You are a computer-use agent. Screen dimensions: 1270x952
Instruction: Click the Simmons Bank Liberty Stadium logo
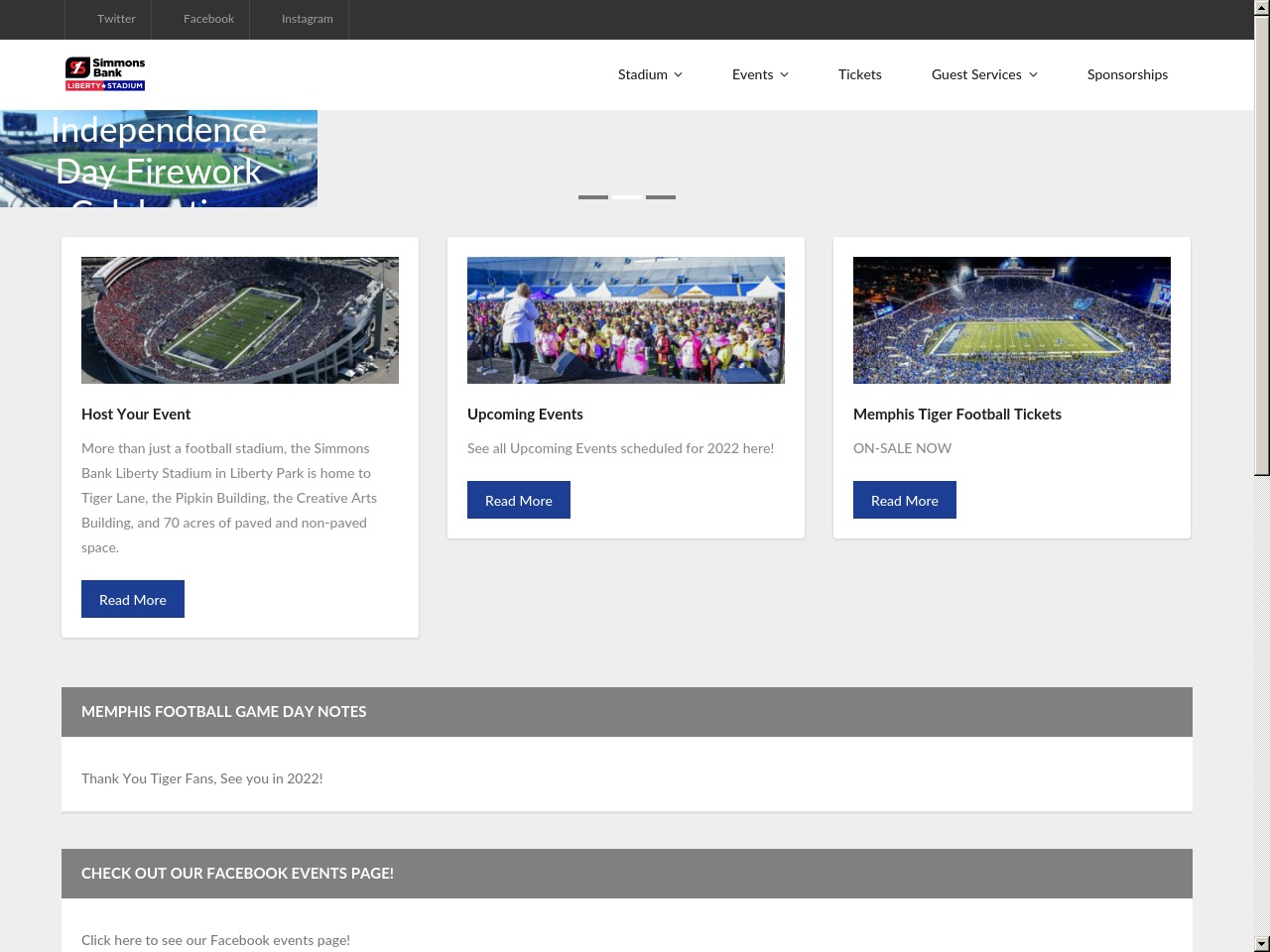tap(105, 74)
